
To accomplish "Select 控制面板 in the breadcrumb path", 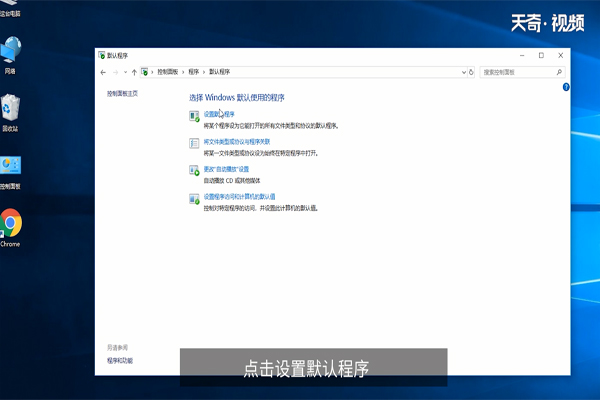I will click(x=168, y=72).
